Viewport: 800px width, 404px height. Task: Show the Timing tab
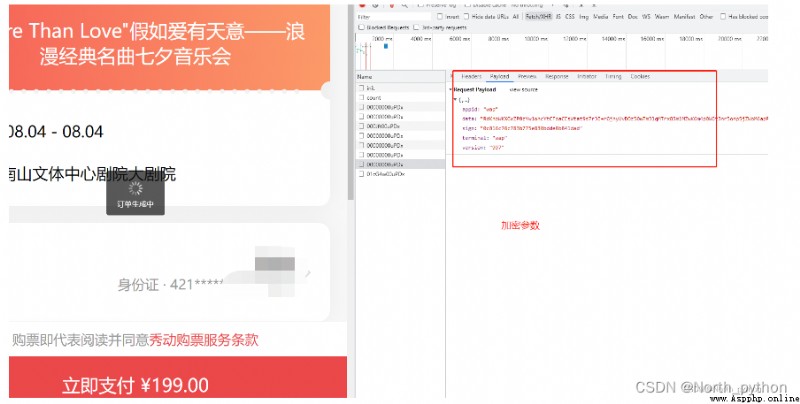click(613, 77)
